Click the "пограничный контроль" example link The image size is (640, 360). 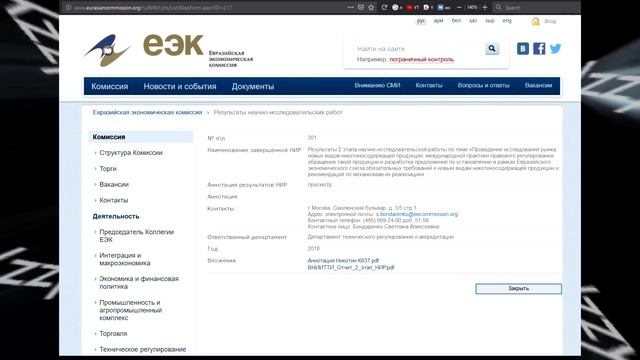pos(421,60)
